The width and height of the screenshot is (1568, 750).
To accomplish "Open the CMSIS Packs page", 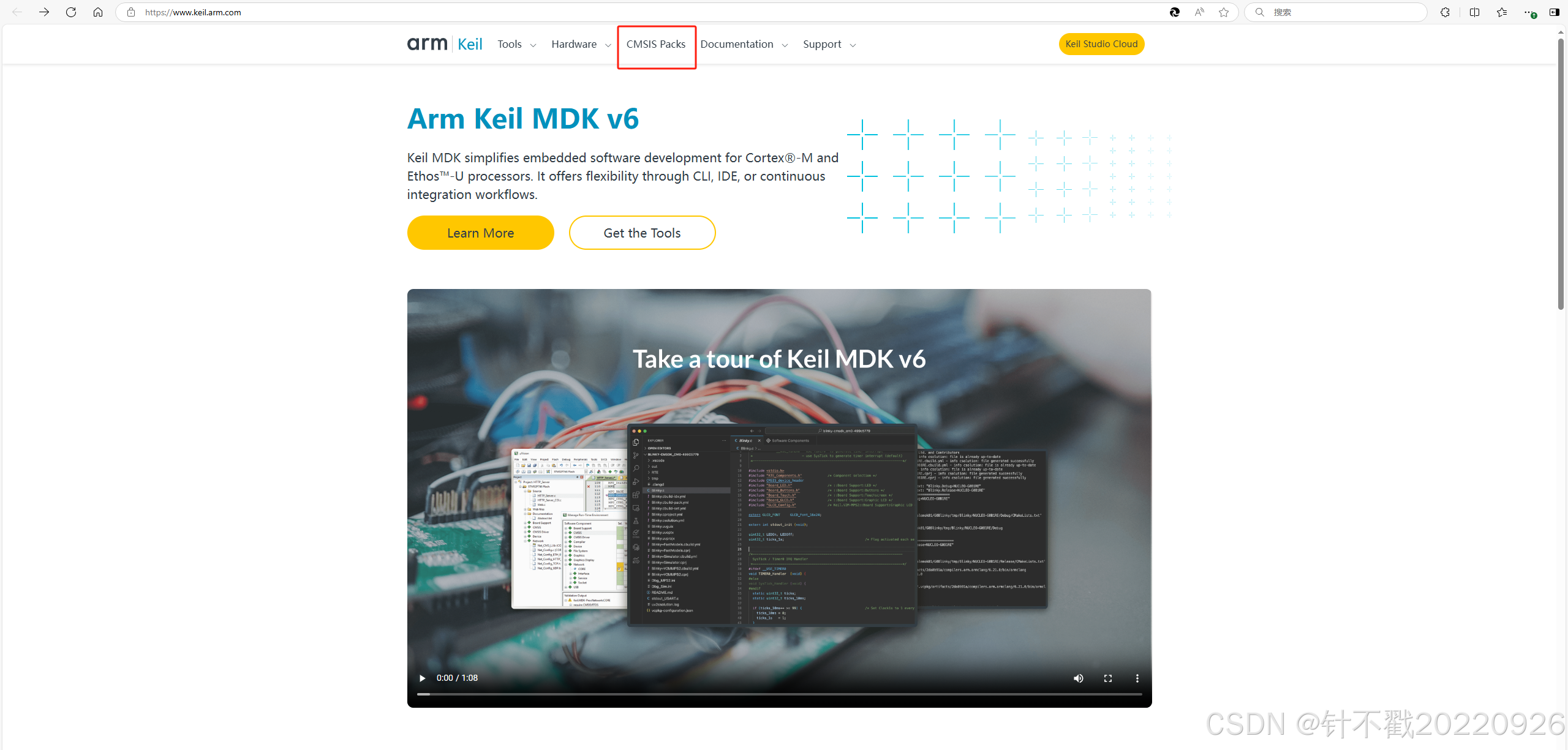I will click(656, 44).
